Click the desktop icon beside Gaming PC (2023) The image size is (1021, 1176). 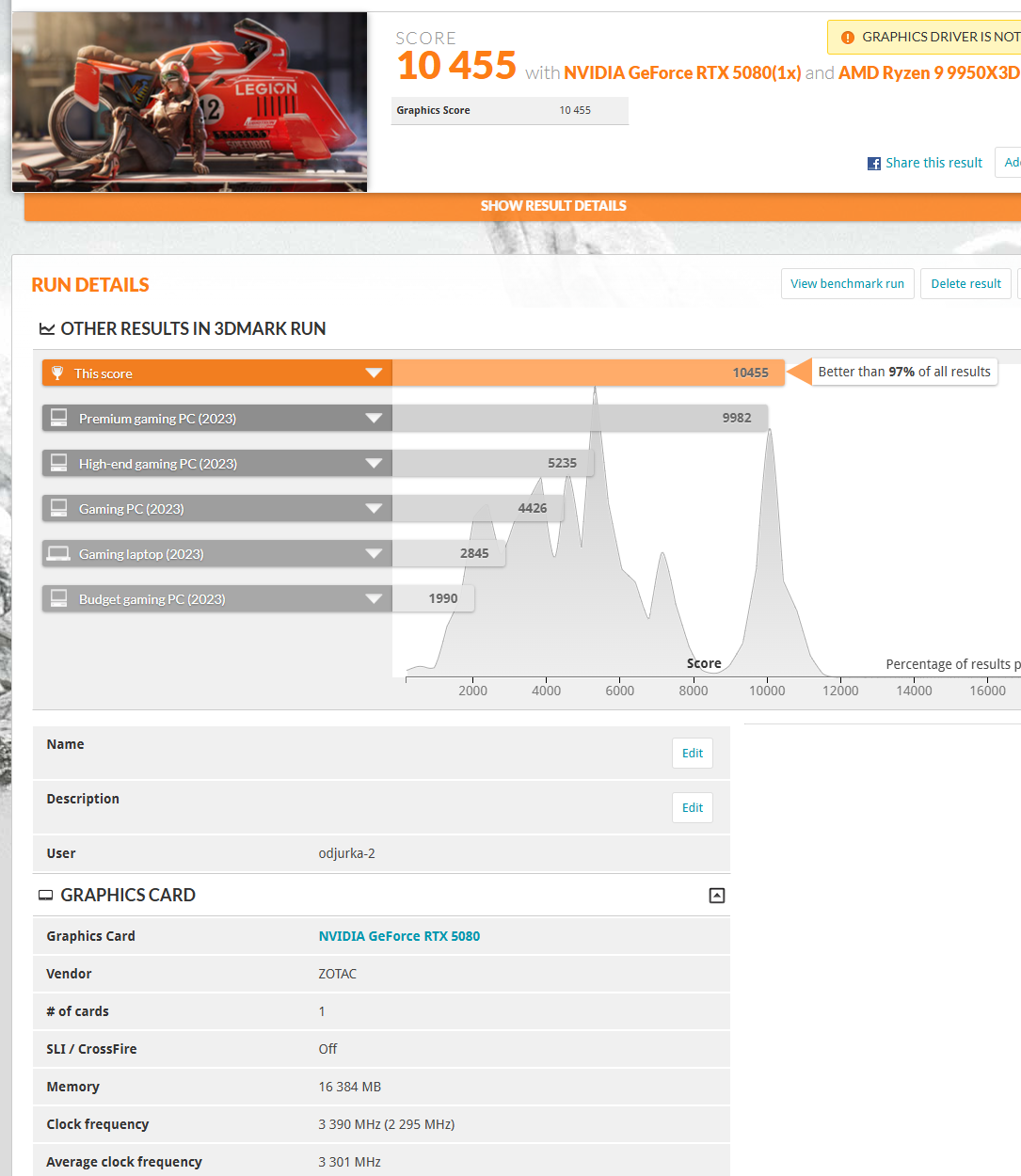58,508
